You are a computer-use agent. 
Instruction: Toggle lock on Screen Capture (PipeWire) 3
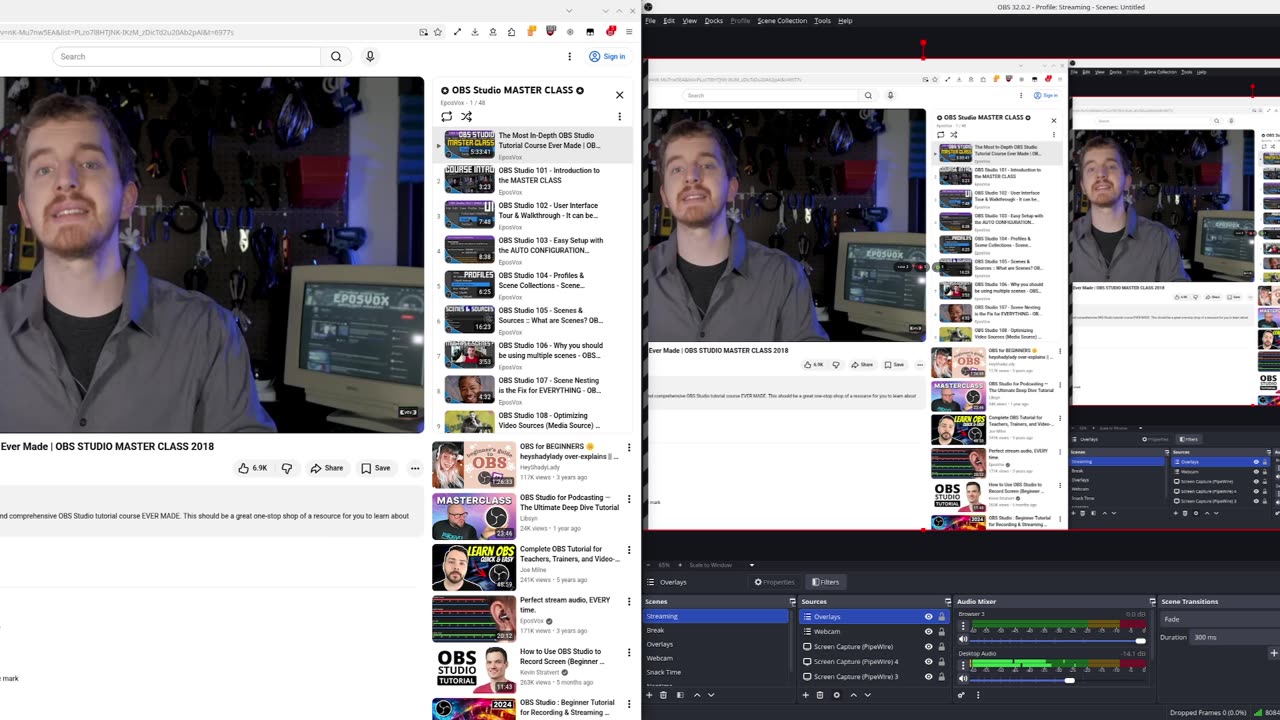pyautogui.click(x=941, y=676)
